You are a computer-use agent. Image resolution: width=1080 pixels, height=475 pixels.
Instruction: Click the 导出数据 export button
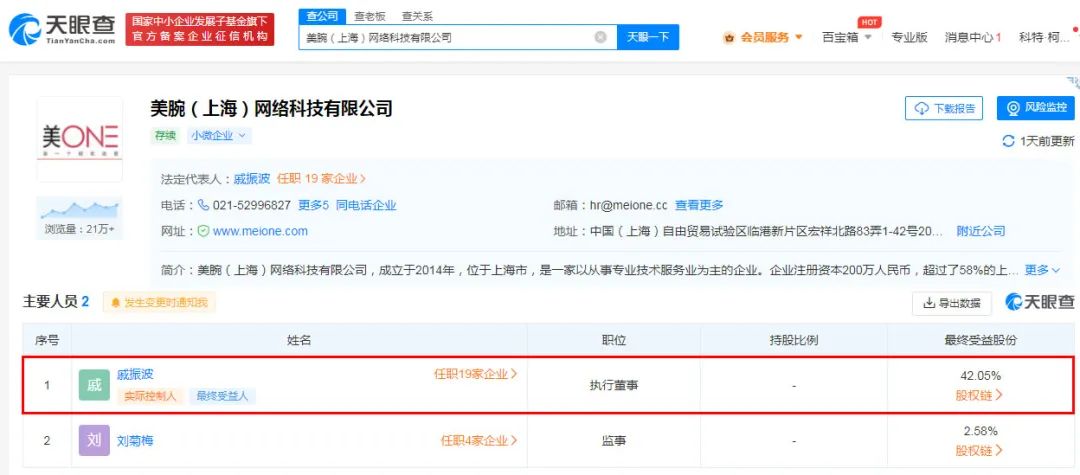point(951,303)
